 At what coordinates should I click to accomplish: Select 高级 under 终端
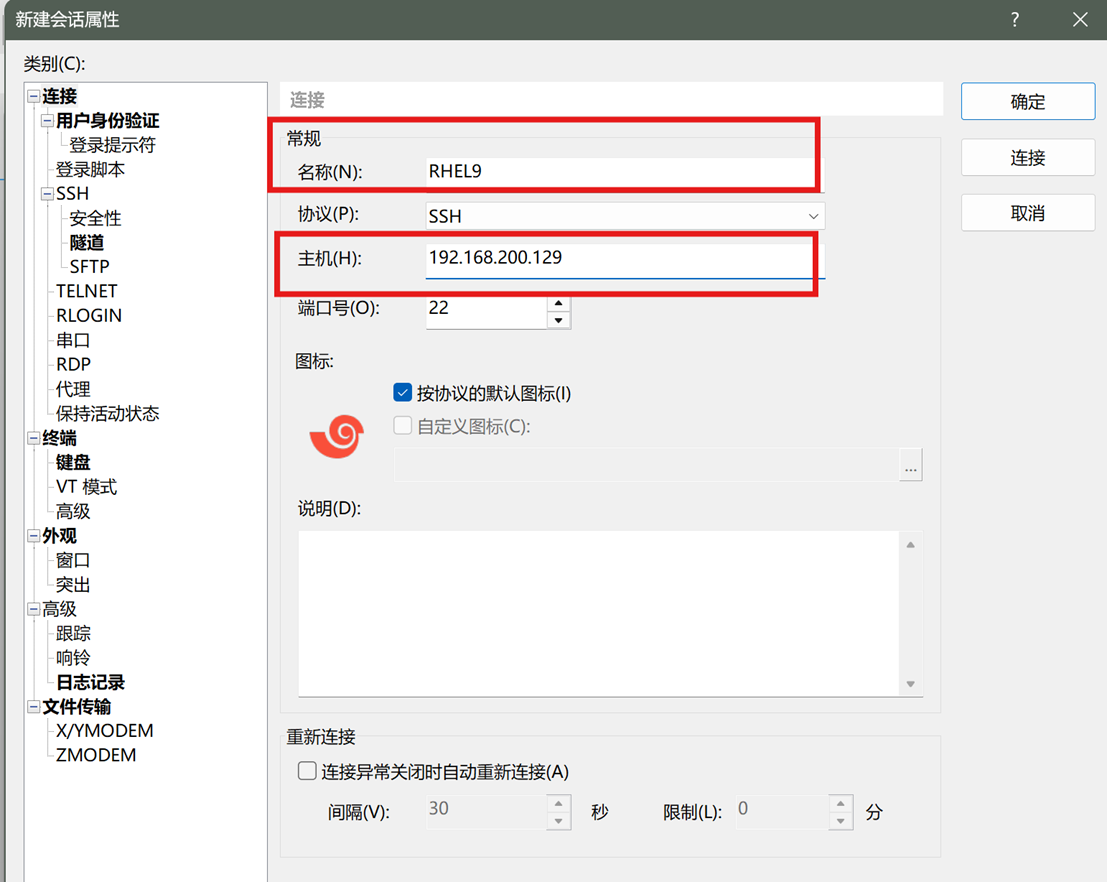[73, 511]
